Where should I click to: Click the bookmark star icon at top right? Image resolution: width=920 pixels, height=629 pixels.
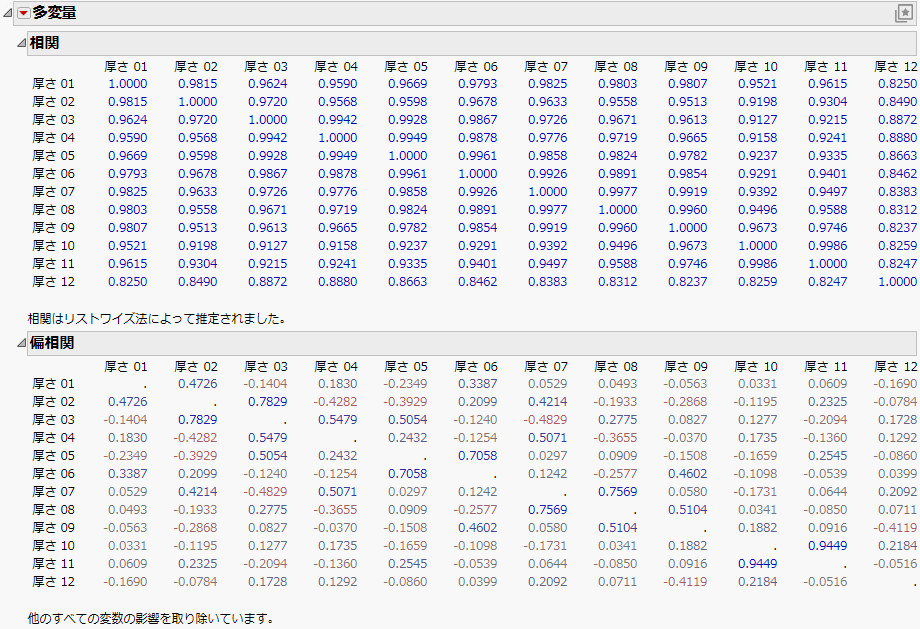907,14
